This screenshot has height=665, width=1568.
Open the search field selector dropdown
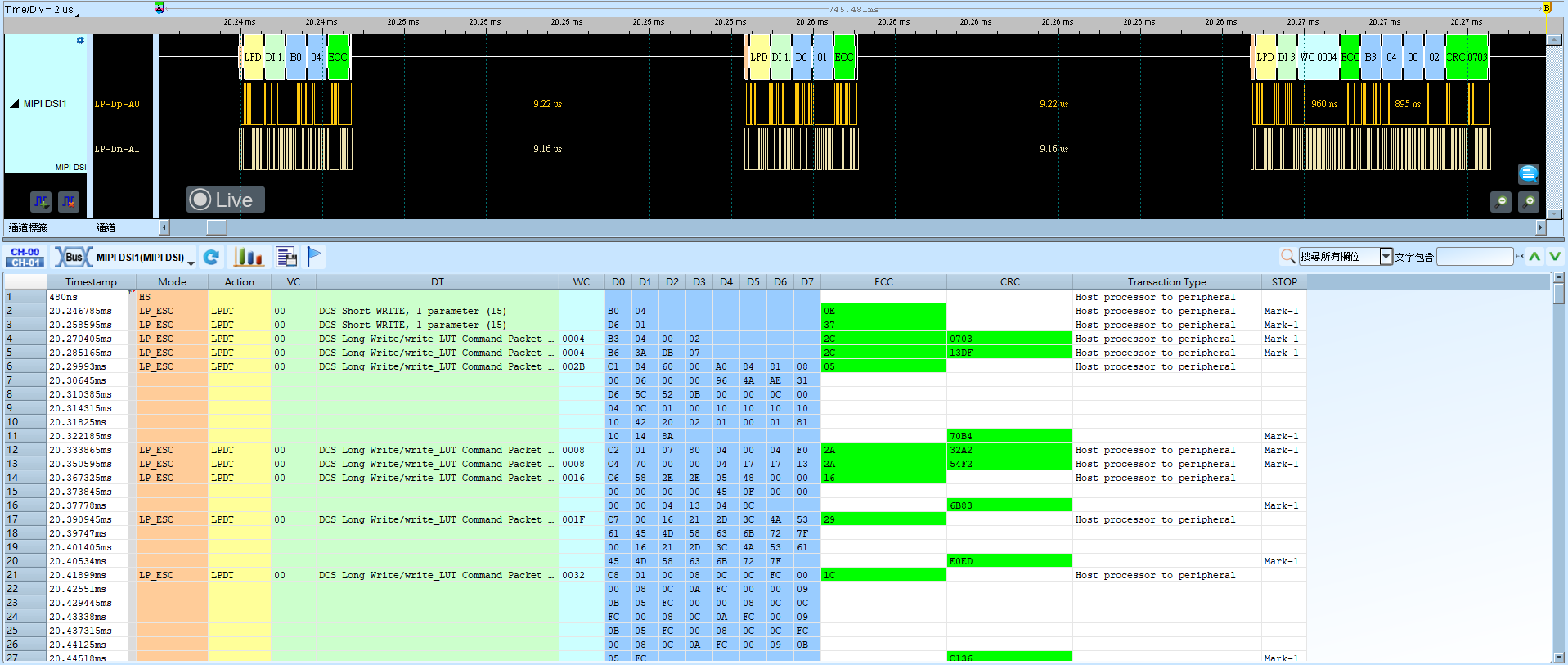[1386, 257]
